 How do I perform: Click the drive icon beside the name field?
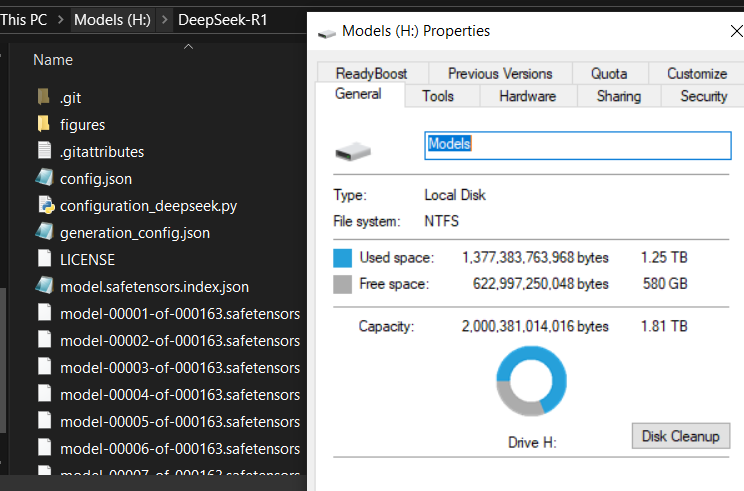click(353, 151)
